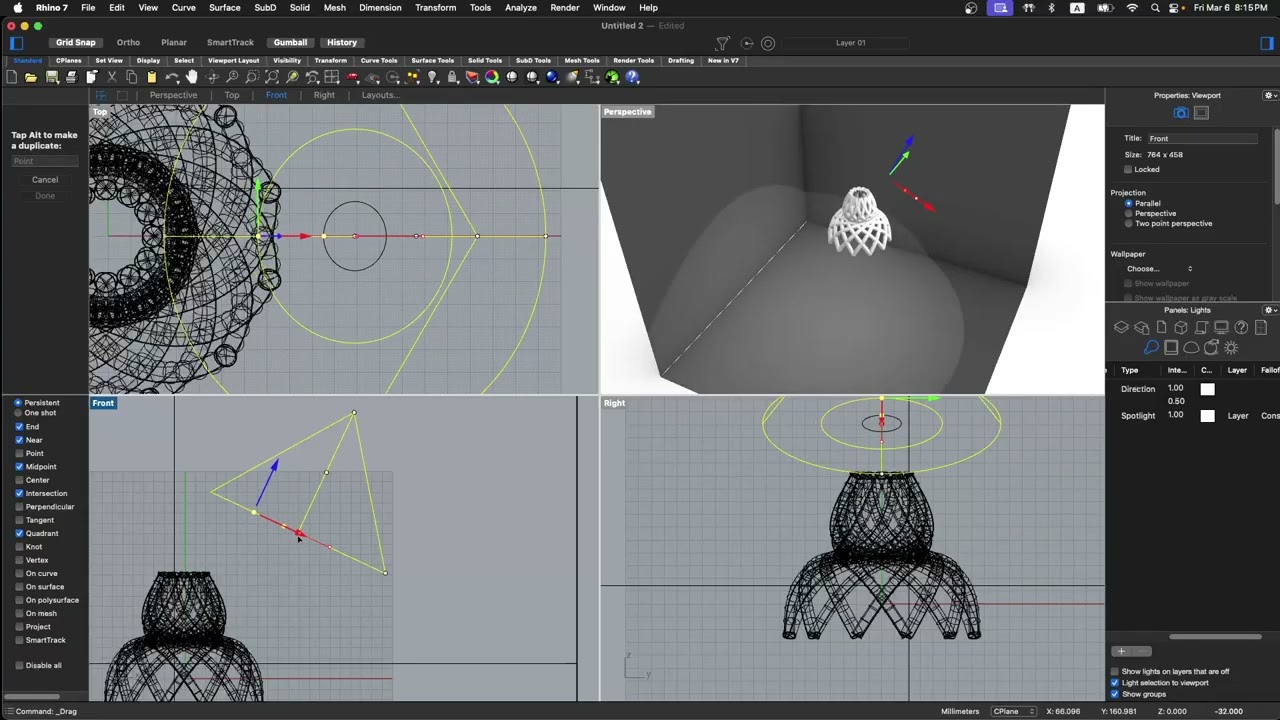
Task: Toggle the Gumball button
Action: (x=291, y=43)
